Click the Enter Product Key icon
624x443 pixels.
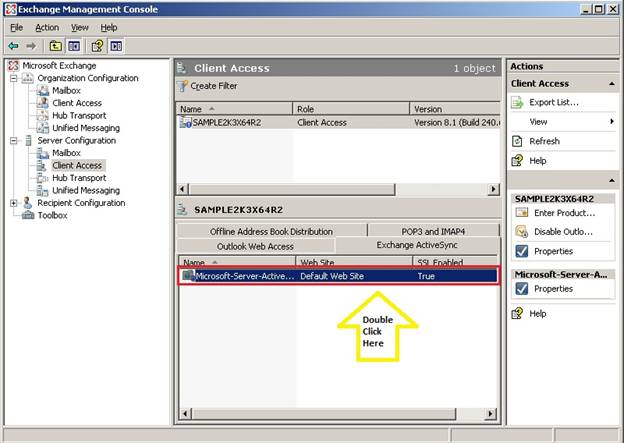click(x=521, y=213)
